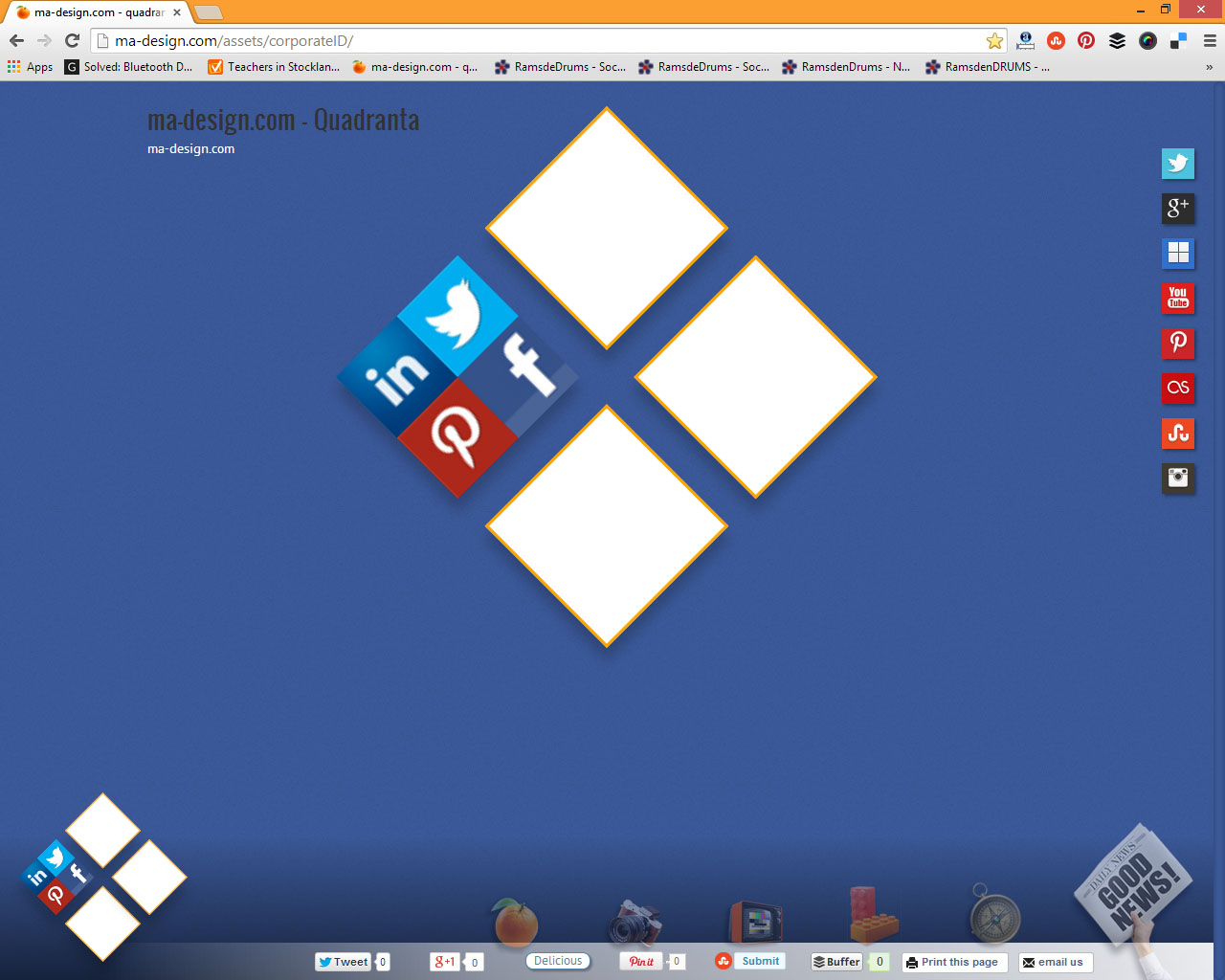Click the orange fruit icon in dock
Image resolution: width=1225 pixels, height=980 pixels.
(x=516, y=923)
